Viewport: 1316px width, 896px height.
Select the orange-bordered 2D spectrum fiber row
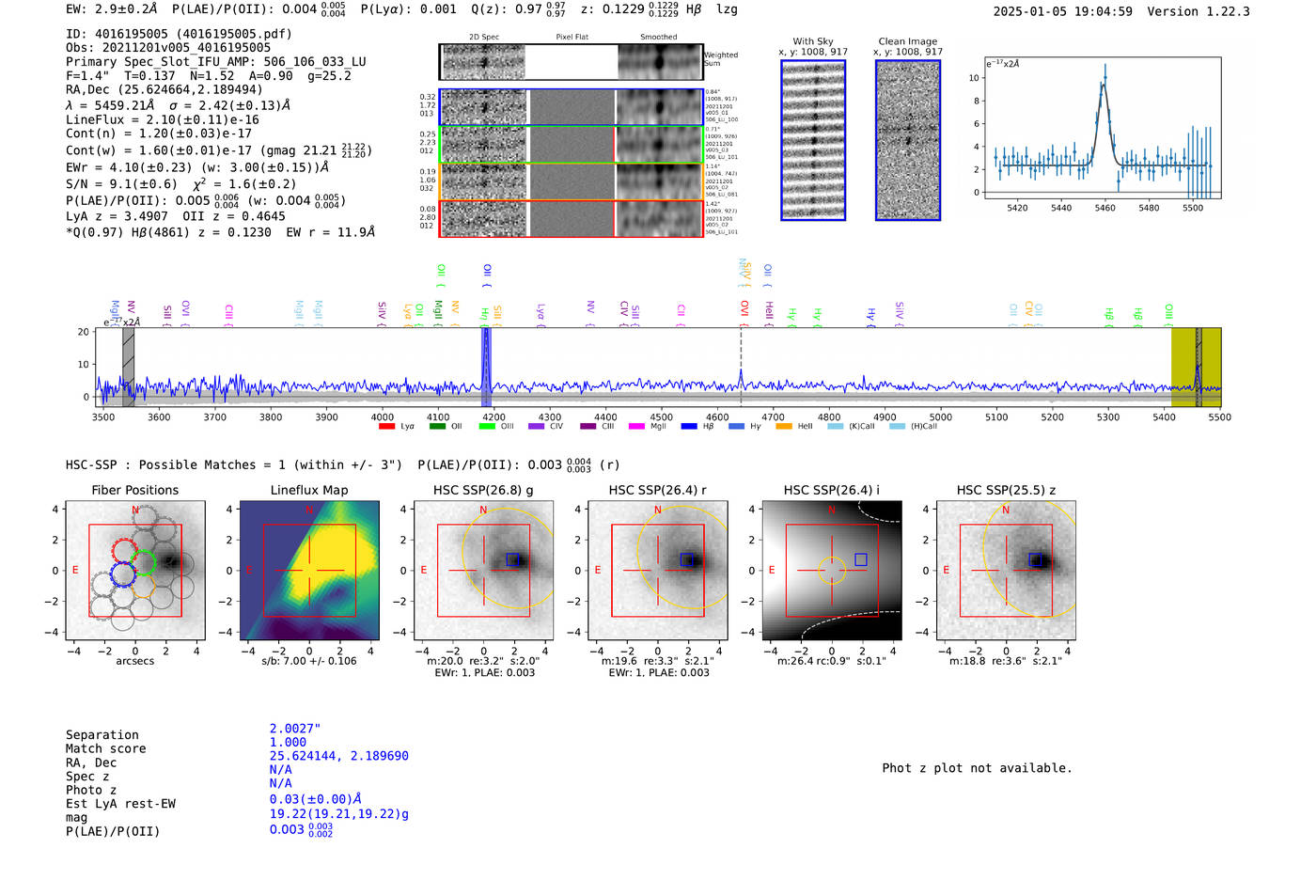pyautogui.click(x=571, y=181)
